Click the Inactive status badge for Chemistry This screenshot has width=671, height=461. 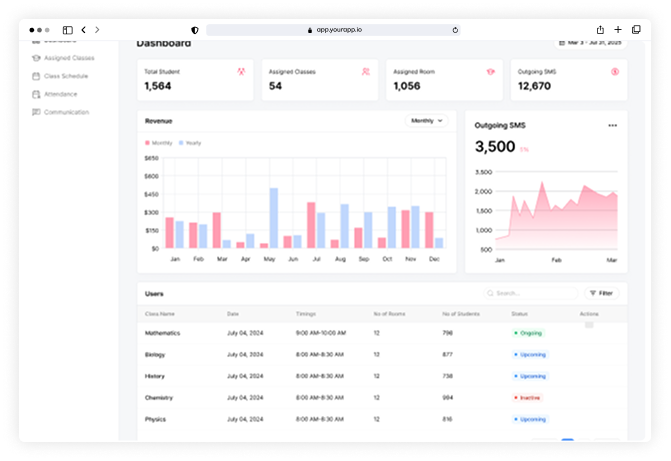(x=528, y=398)
